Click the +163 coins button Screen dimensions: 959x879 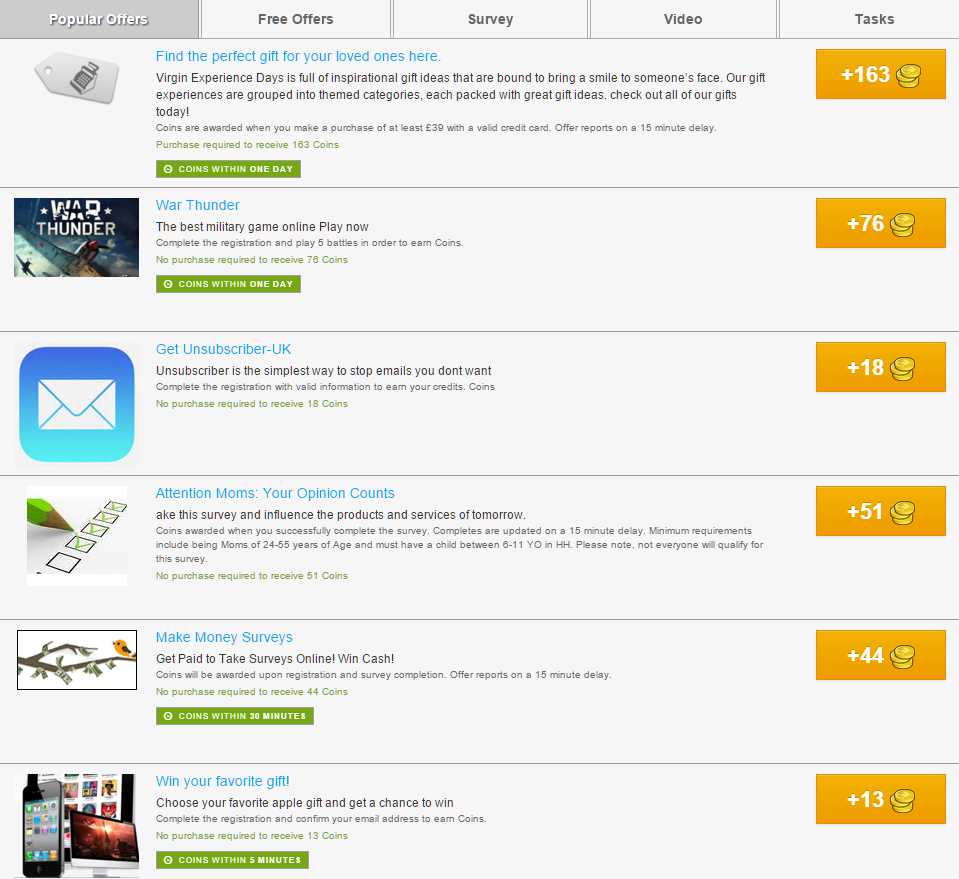tap(881, 74)
